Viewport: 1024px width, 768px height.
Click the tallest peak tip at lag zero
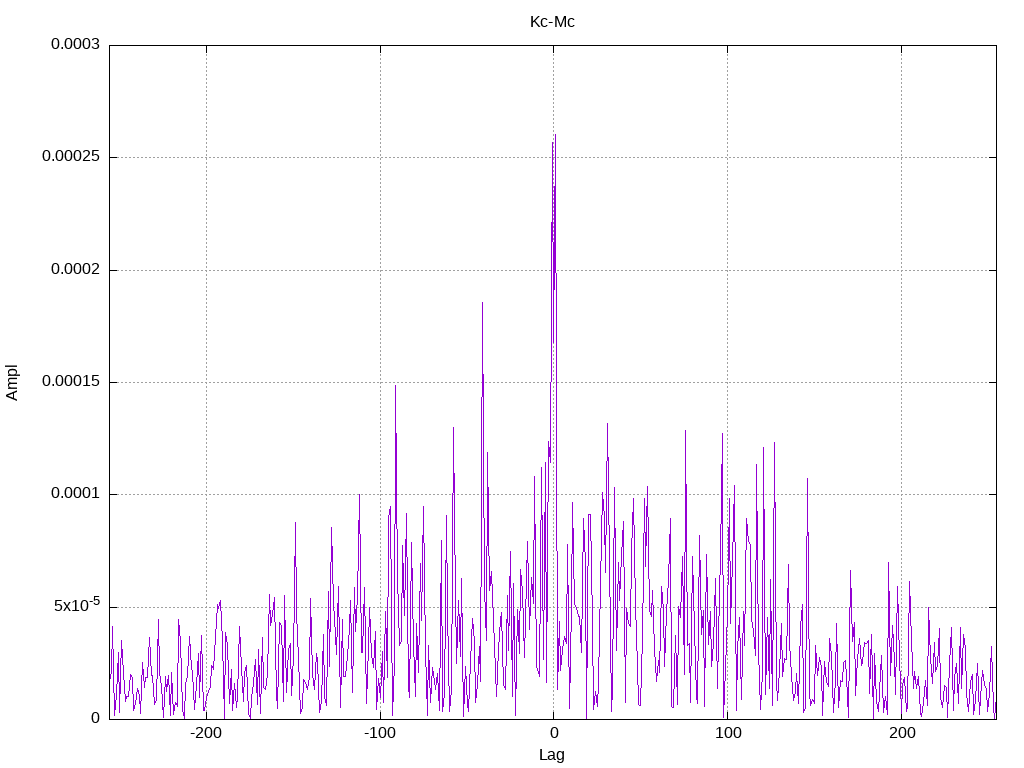(555, 135)
